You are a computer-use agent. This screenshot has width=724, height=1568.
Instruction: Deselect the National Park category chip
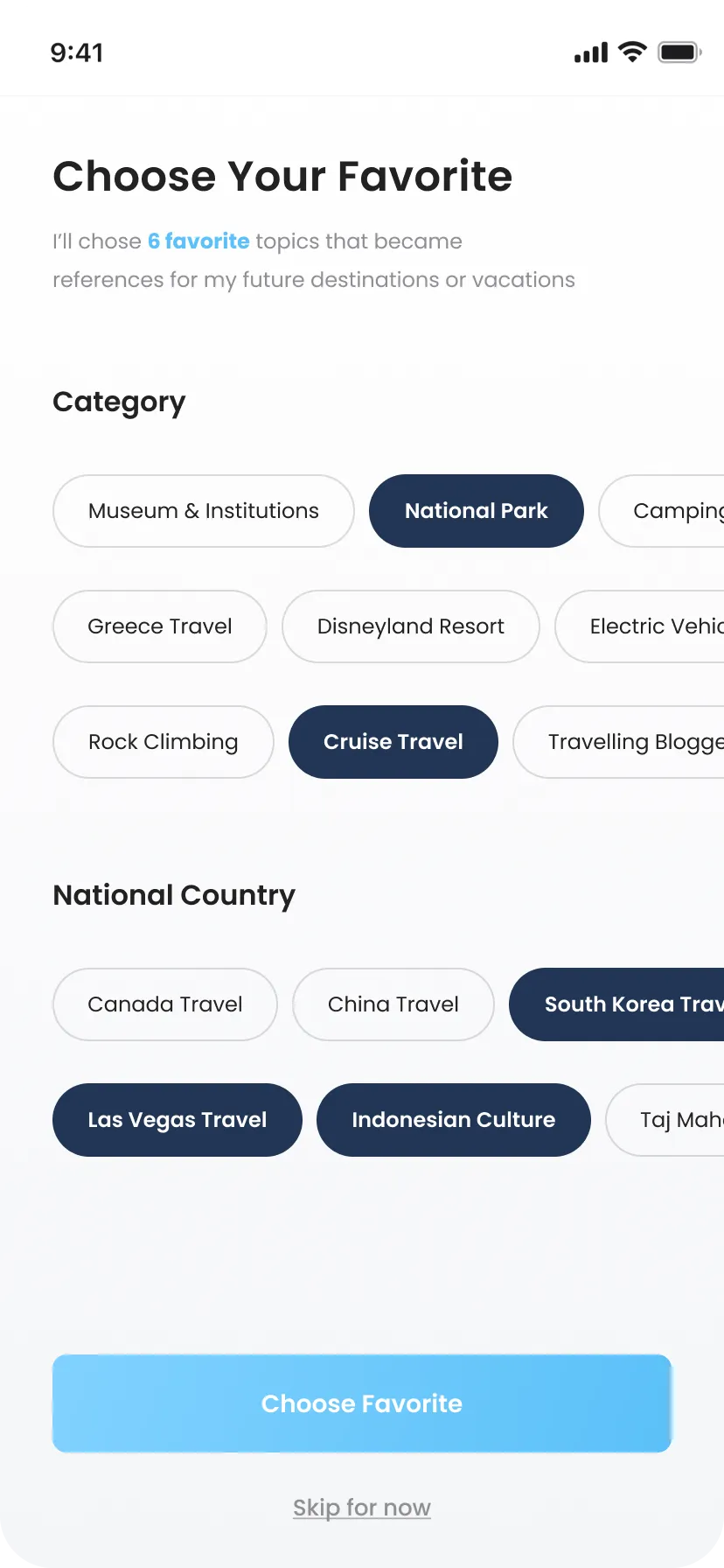477,511
